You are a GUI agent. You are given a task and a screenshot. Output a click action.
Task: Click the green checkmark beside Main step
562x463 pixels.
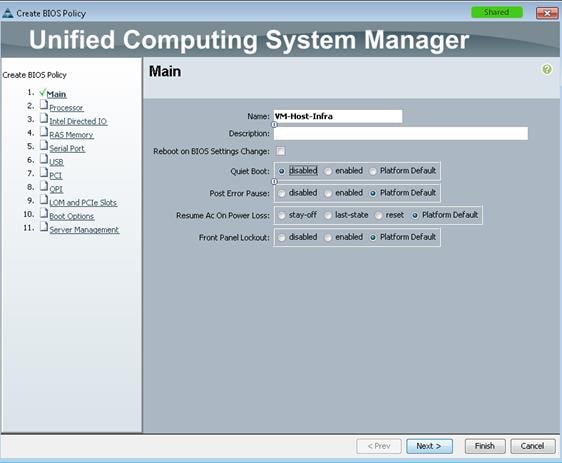42,92
